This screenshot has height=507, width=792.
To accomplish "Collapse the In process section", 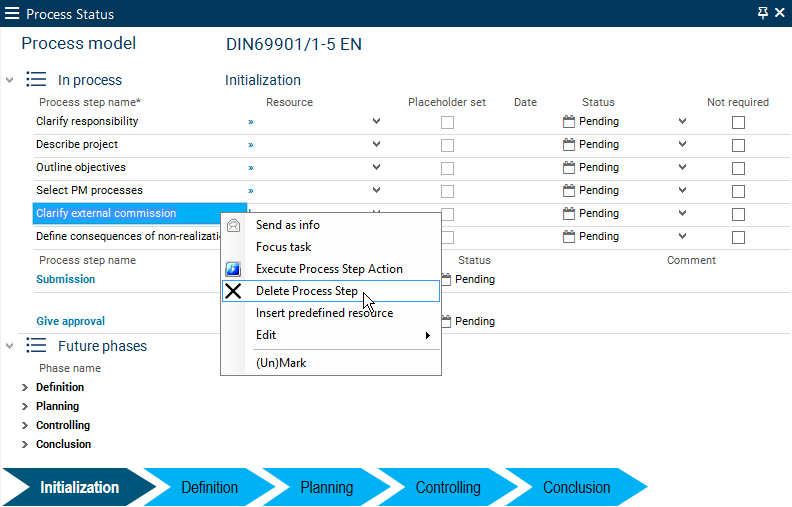I will pos(10,80).
